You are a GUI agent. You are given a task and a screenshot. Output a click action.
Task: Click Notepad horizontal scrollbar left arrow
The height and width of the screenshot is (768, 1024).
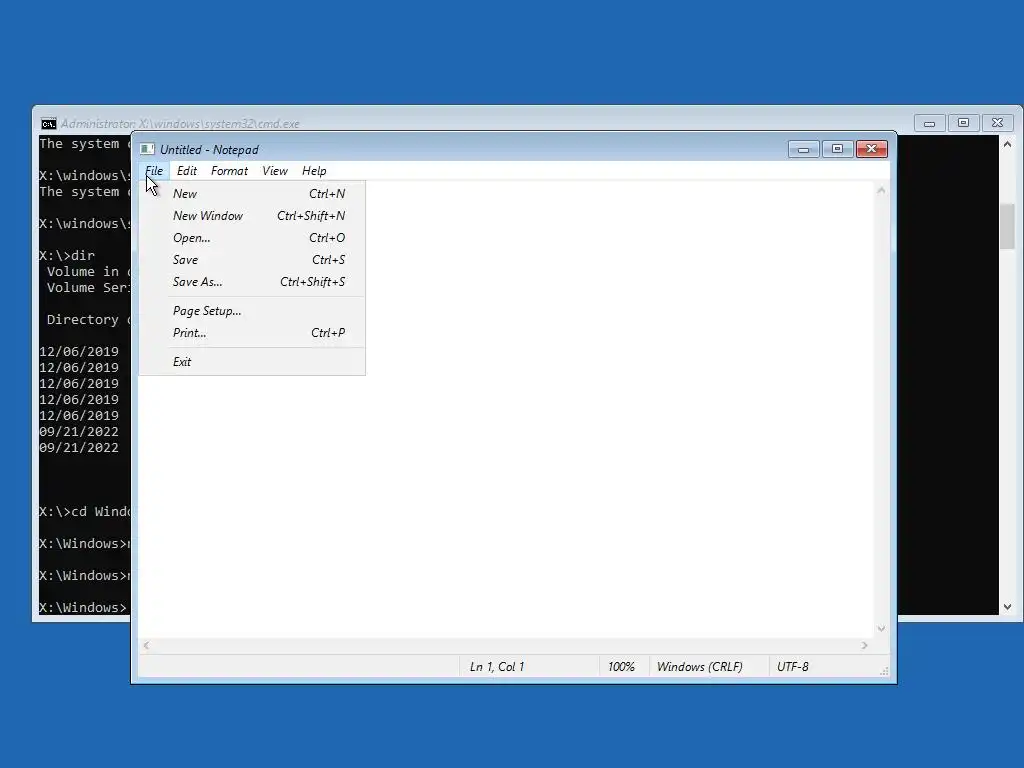(146, 645)
